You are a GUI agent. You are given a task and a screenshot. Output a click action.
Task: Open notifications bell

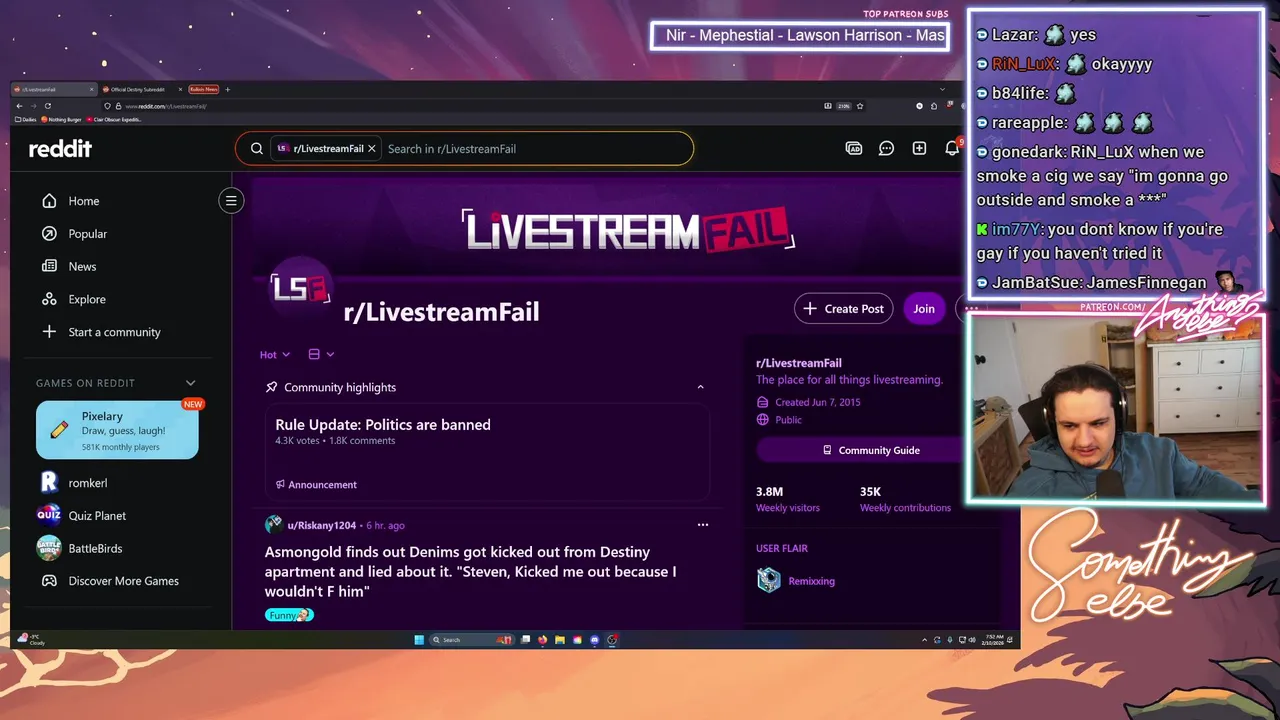point(952,148)
